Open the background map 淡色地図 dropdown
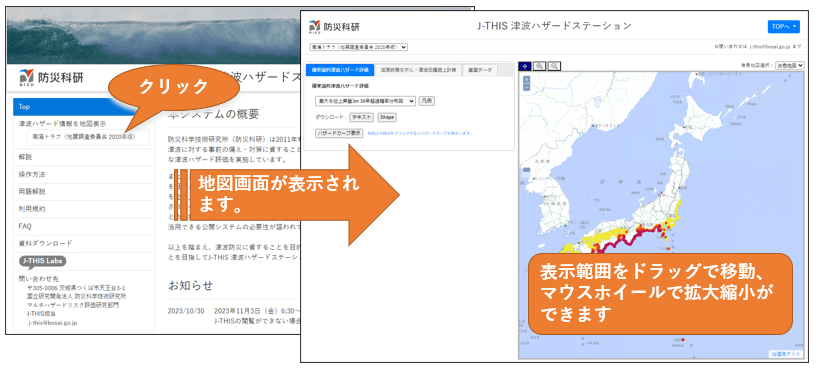Image resolution: width=817 pixels, height=368 pixels. 790,66
